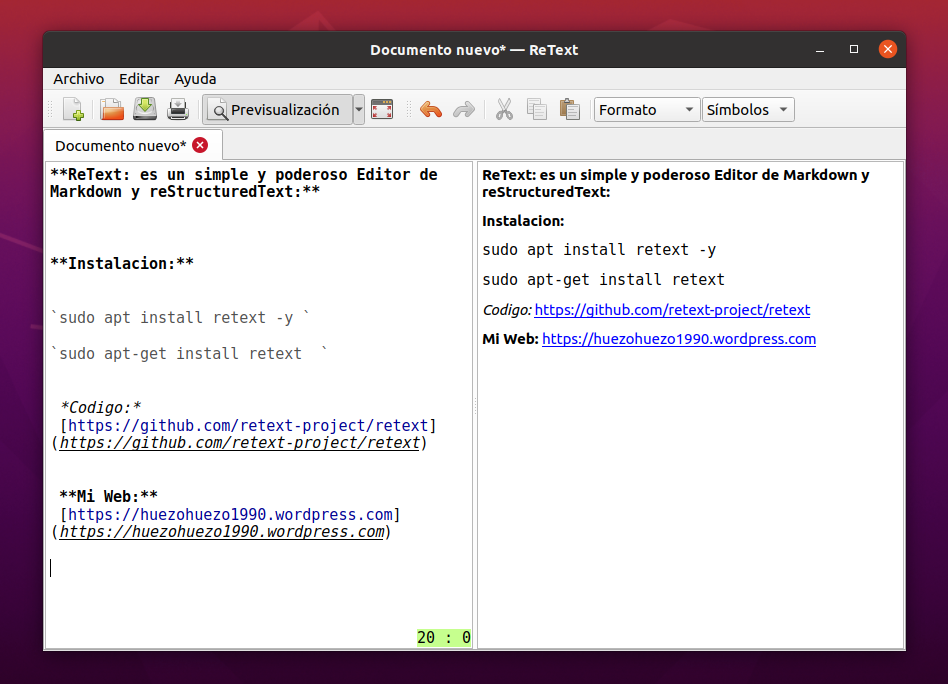
Task: Click the **Instalacion:** line in editor
Action: click(x=122, y=264)
